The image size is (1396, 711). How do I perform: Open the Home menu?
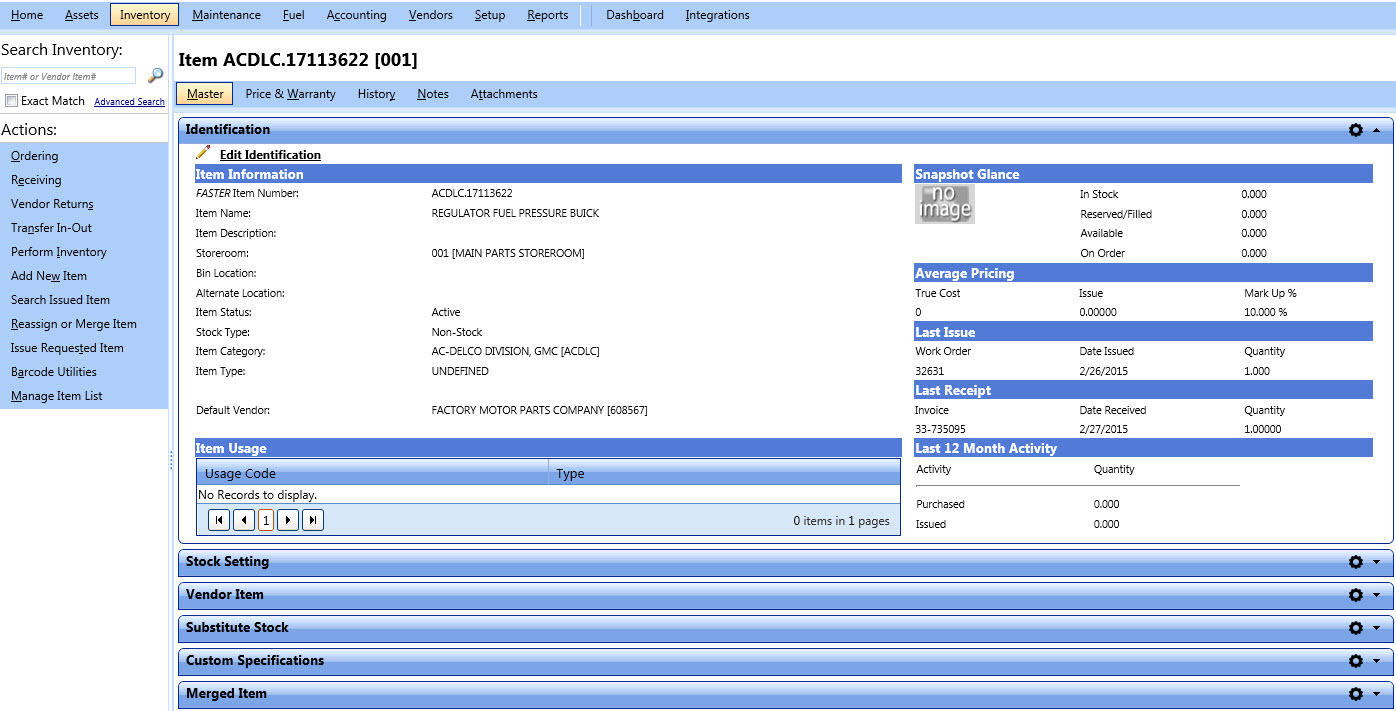click(27, 15)
